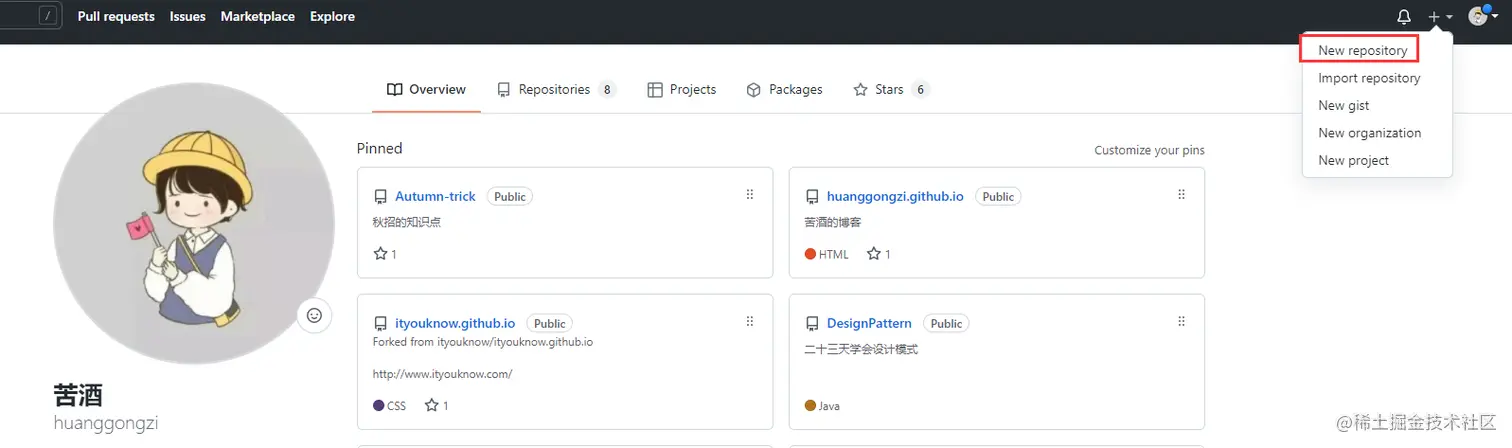Choose Import repository
This screenshot has height=448, width=1512.
(x=1369, y=78)
